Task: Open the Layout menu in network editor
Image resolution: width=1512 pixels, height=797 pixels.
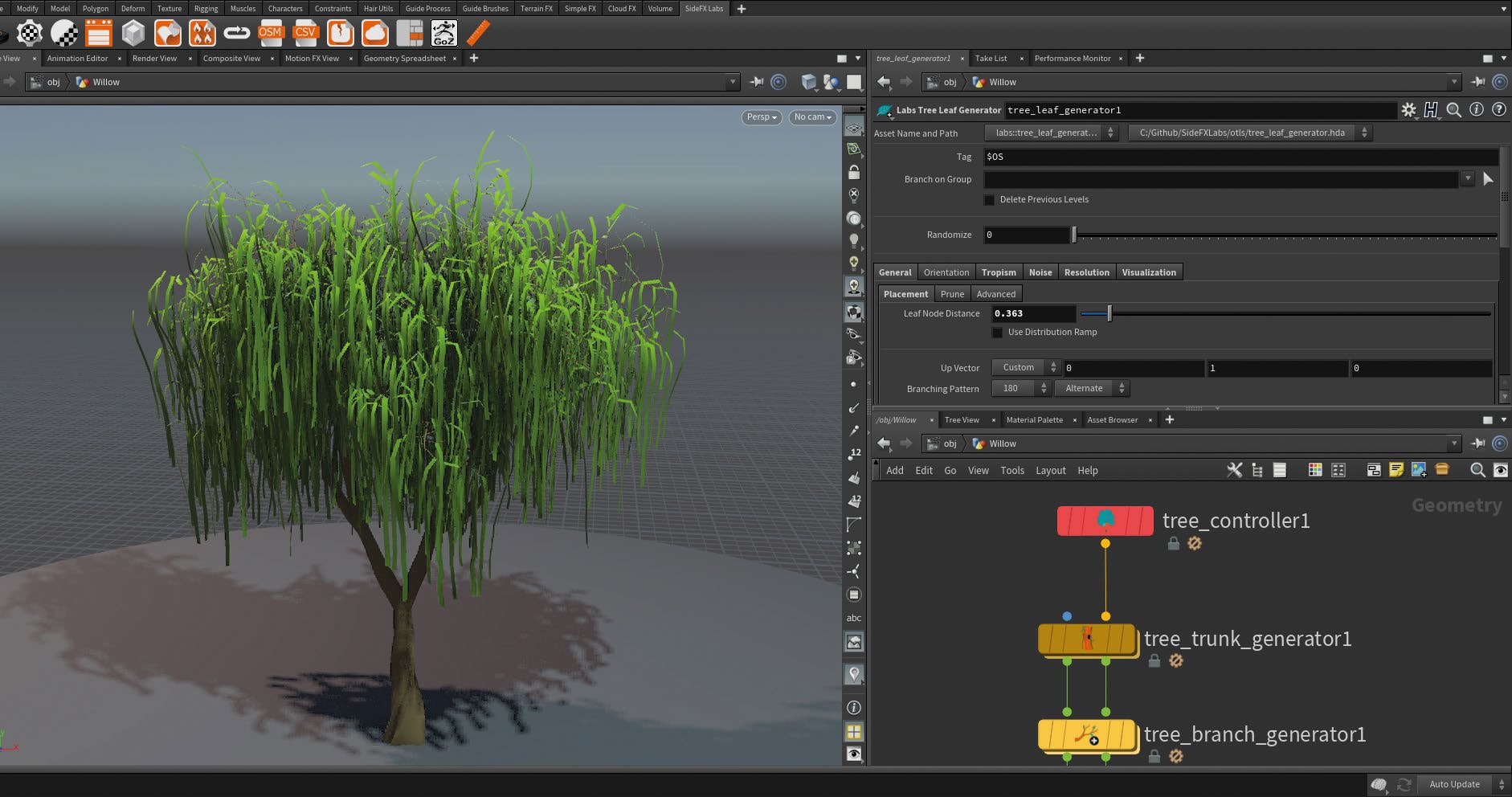Action: (1050, 471)
